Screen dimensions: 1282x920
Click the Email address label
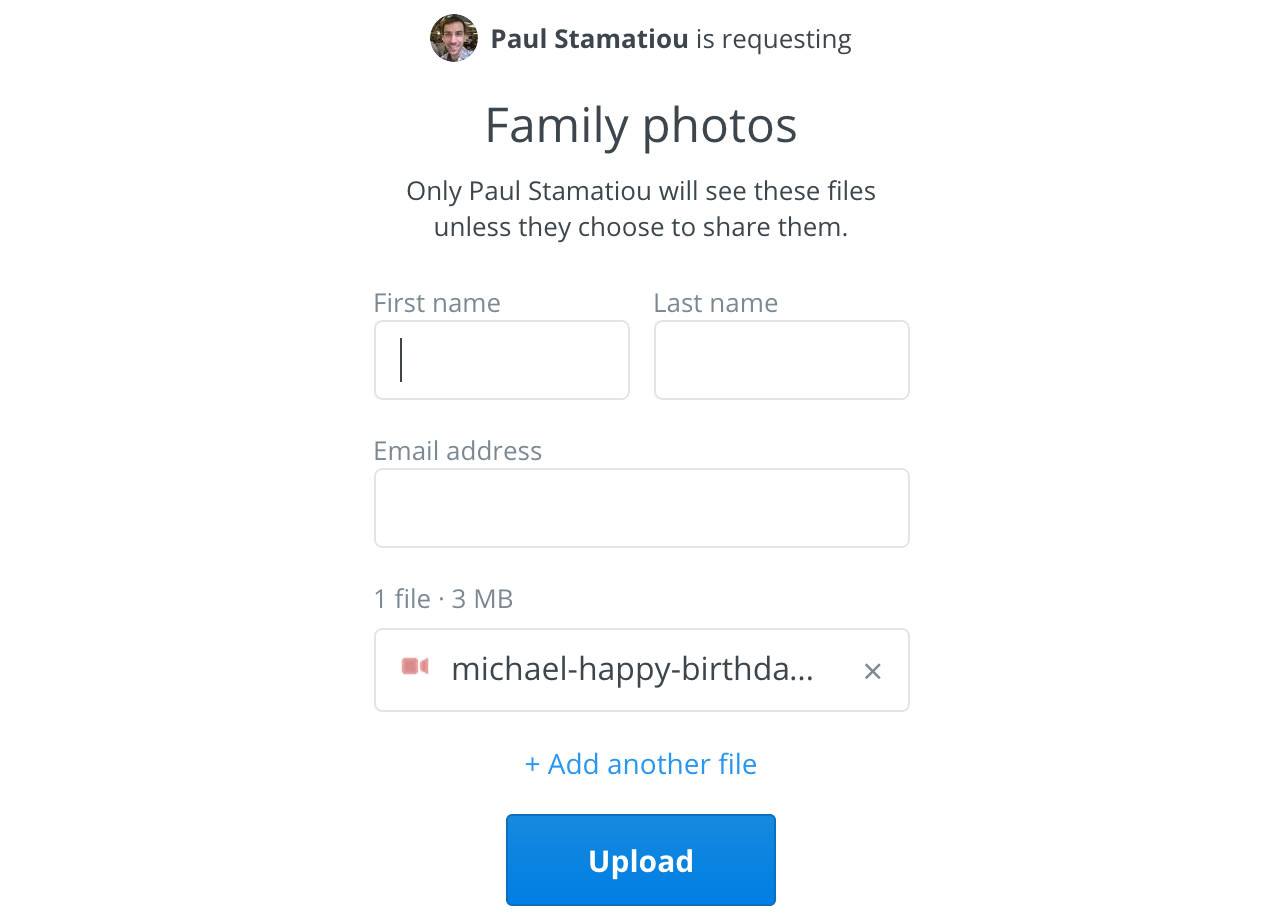[458, 451]
